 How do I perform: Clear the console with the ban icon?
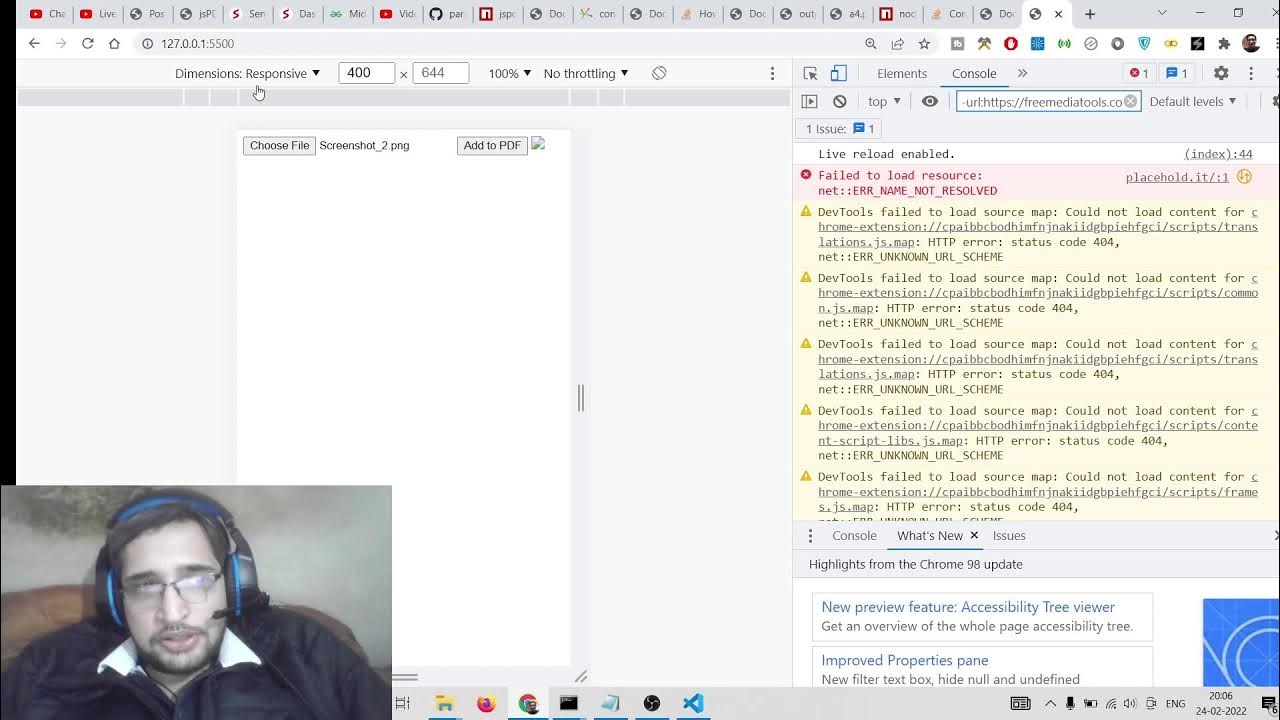coord(840,101)
